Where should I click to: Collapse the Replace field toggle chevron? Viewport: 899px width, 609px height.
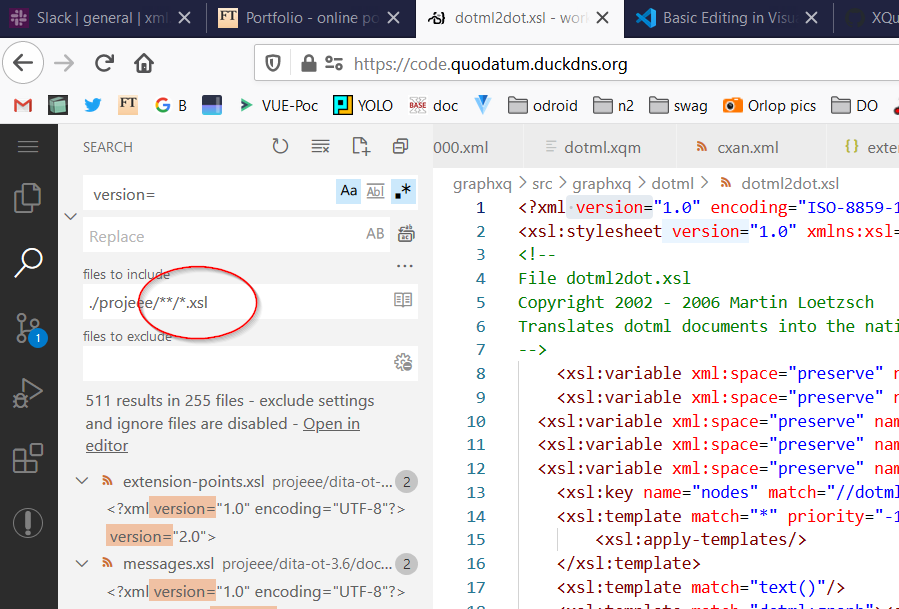tap(70, 215)
